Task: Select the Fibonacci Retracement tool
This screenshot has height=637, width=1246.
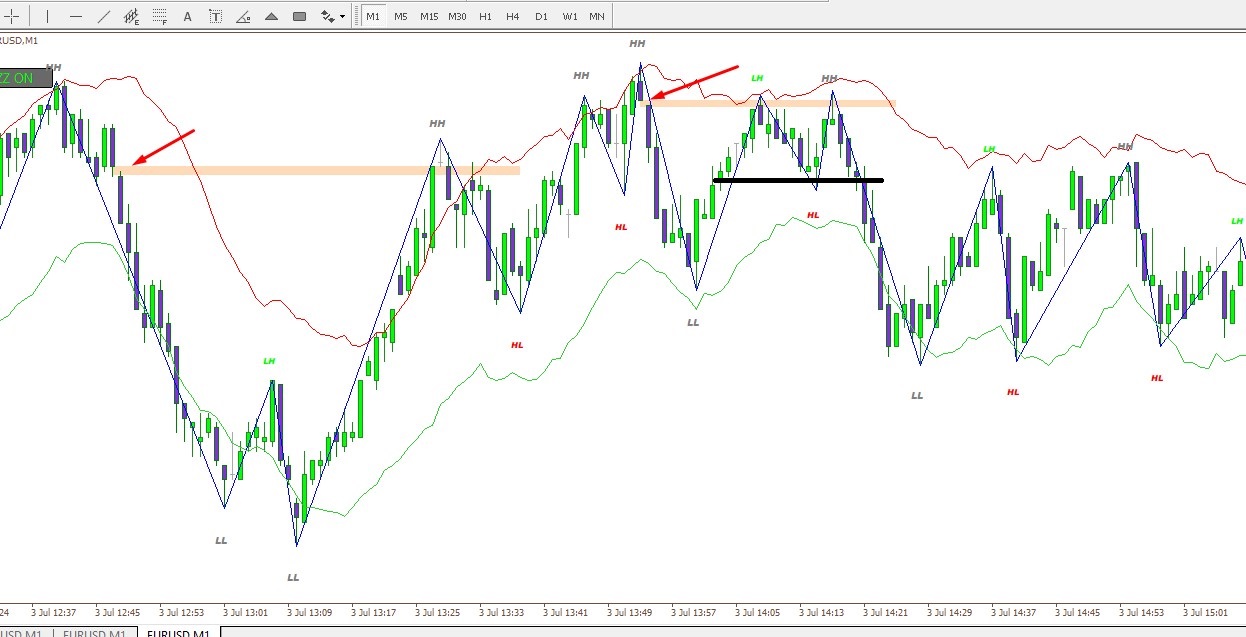Action: click(x=160, y=16)
